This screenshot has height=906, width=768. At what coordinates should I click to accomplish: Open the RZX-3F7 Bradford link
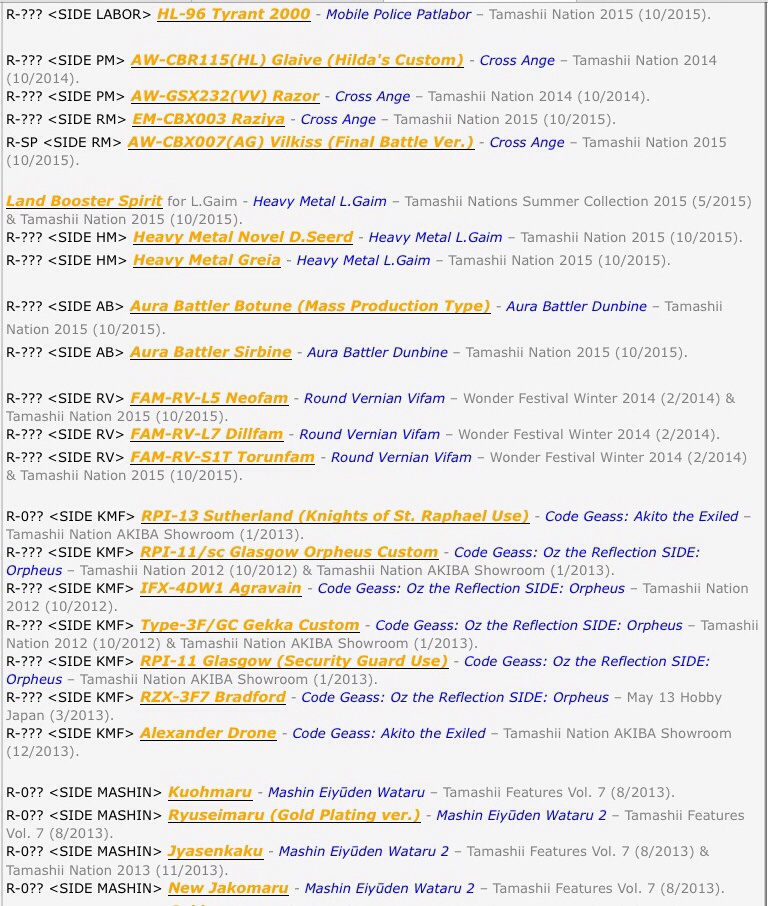(213, 697)
